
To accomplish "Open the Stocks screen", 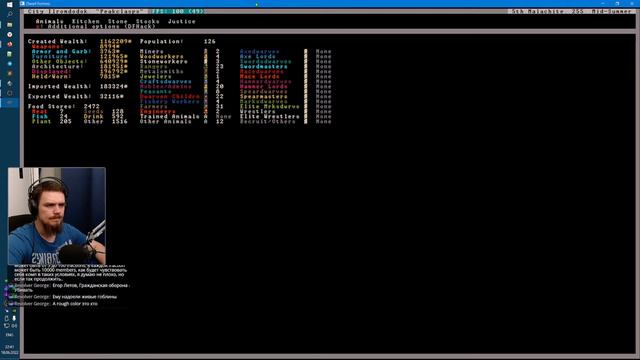I will 147,21.
